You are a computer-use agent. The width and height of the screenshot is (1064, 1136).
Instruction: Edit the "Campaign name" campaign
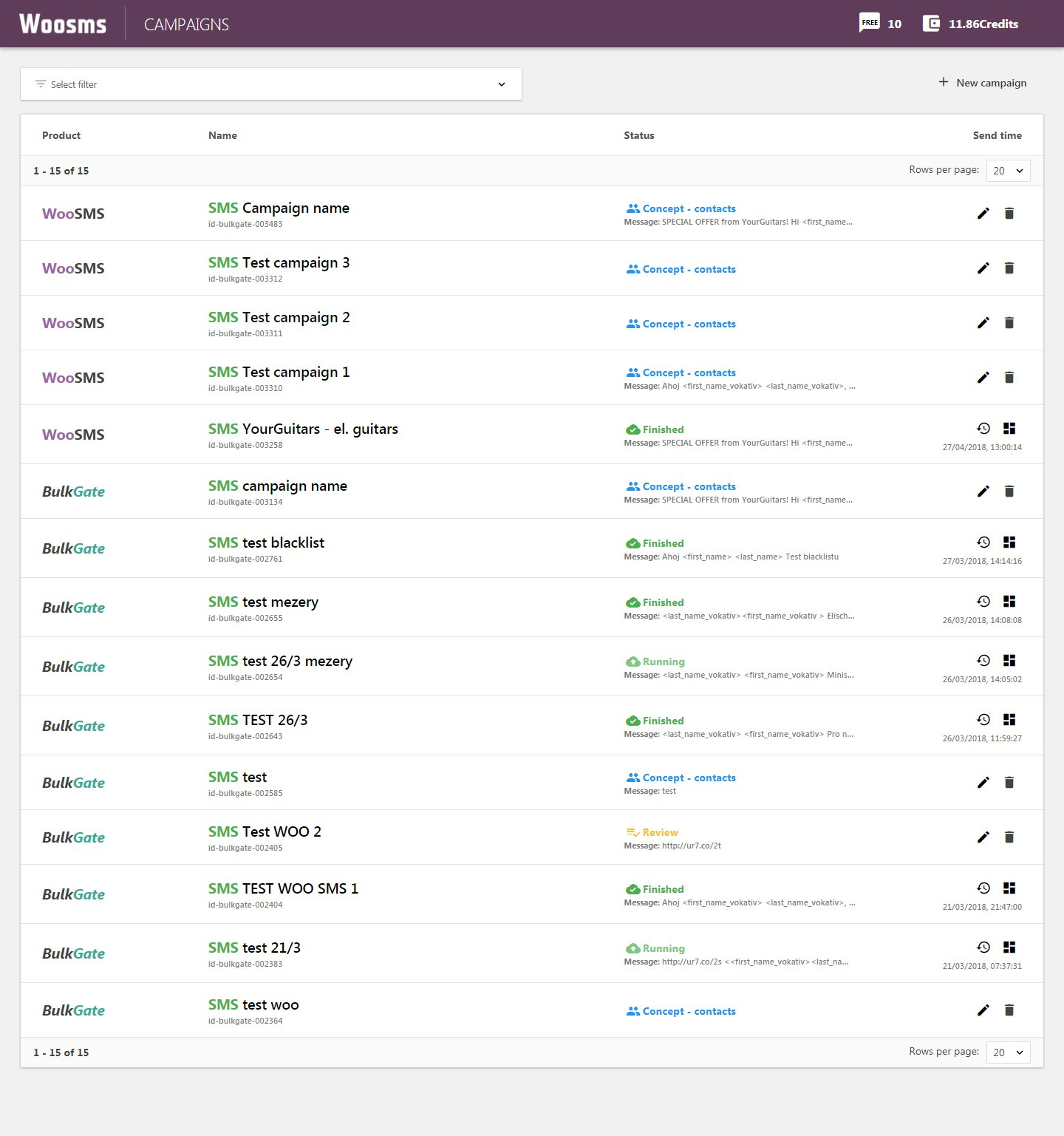click(x=983, y=214)
